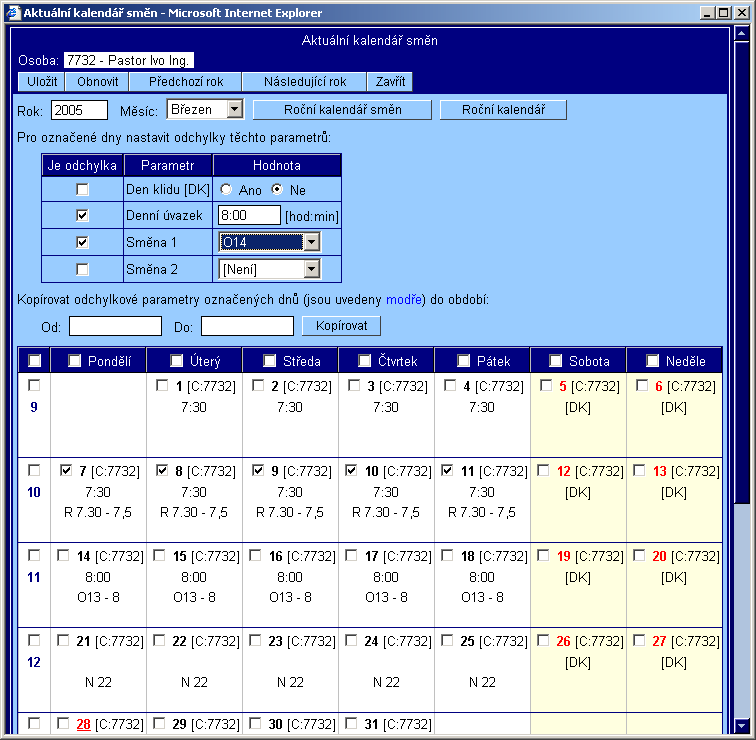Click the [DK] label on Sunday 20
This screenshot has width=756, height=740.
point(674,577)
